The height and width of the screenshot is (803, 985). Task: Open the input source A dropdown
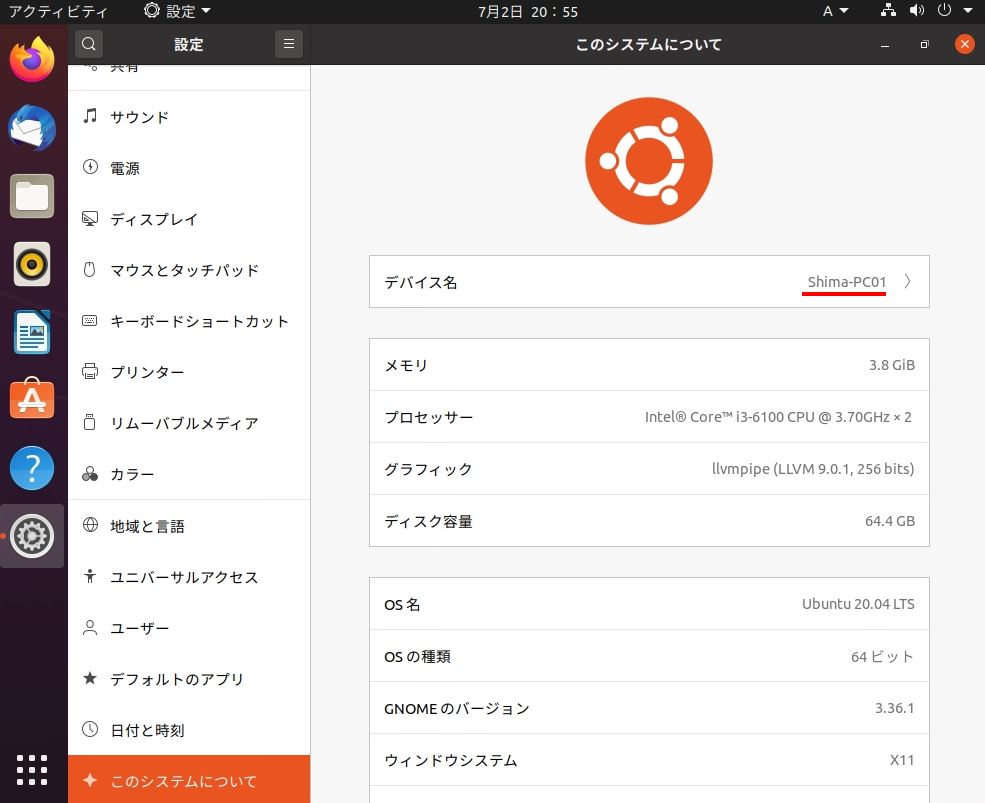point(835,11)
